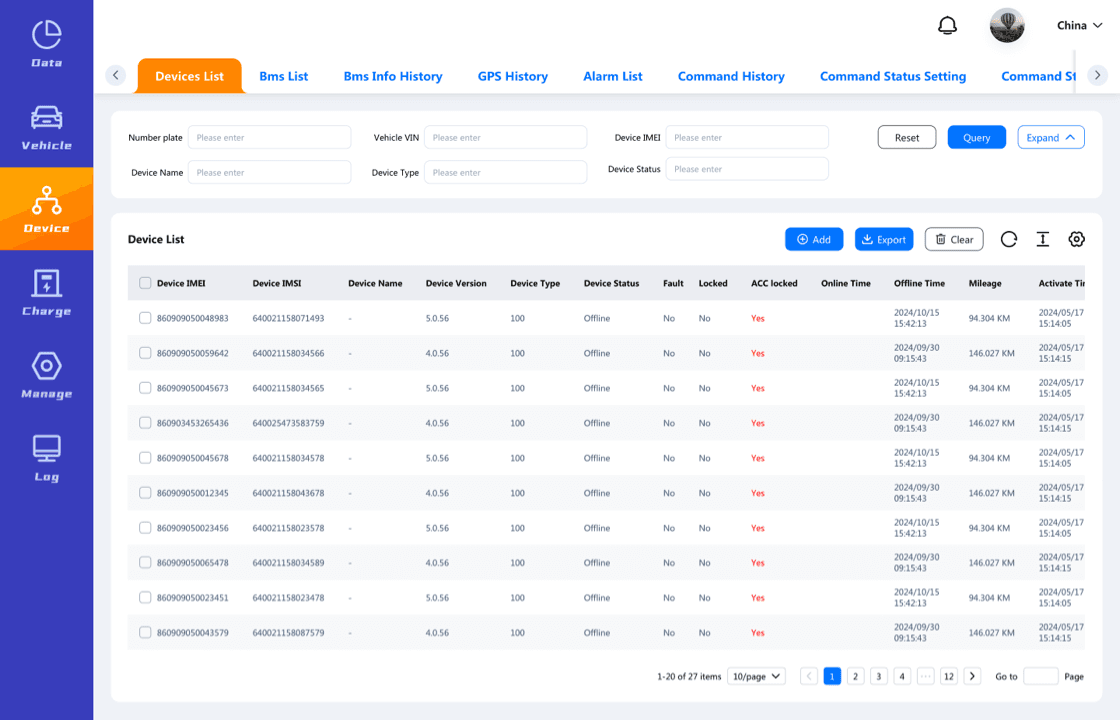Check the row for device IMEI 860909050048983
Image resolution: width=1120 pixels, height=720 pixels.
pyautogui.click(x=144, y=318)
